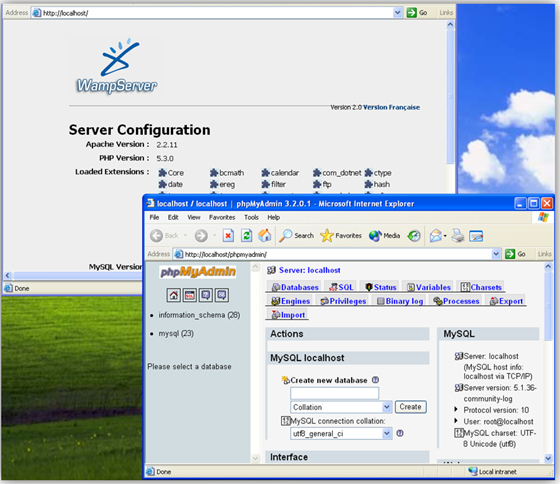Viewport: 560px width, 484px height.
Task: Open the Edit menu
Action: pos(173,217)
